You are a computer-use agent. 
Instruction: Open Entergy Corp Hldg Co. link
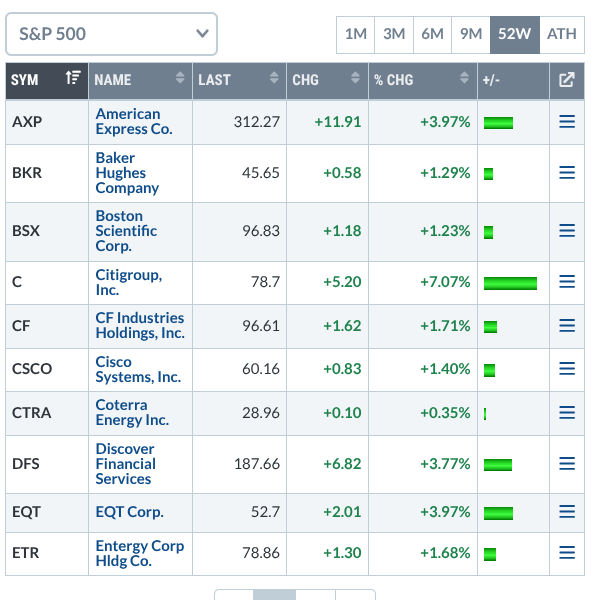coord(140,553)
